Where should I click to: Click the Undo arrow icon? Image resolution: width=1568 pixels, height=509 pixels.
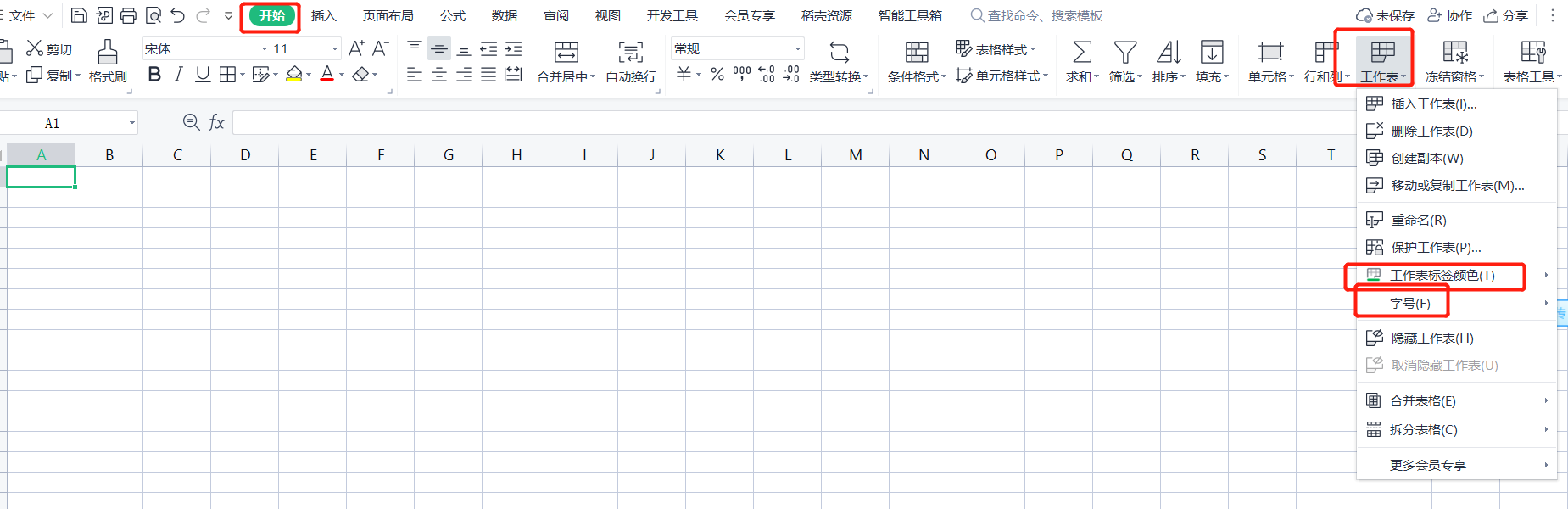pos(178,15)
